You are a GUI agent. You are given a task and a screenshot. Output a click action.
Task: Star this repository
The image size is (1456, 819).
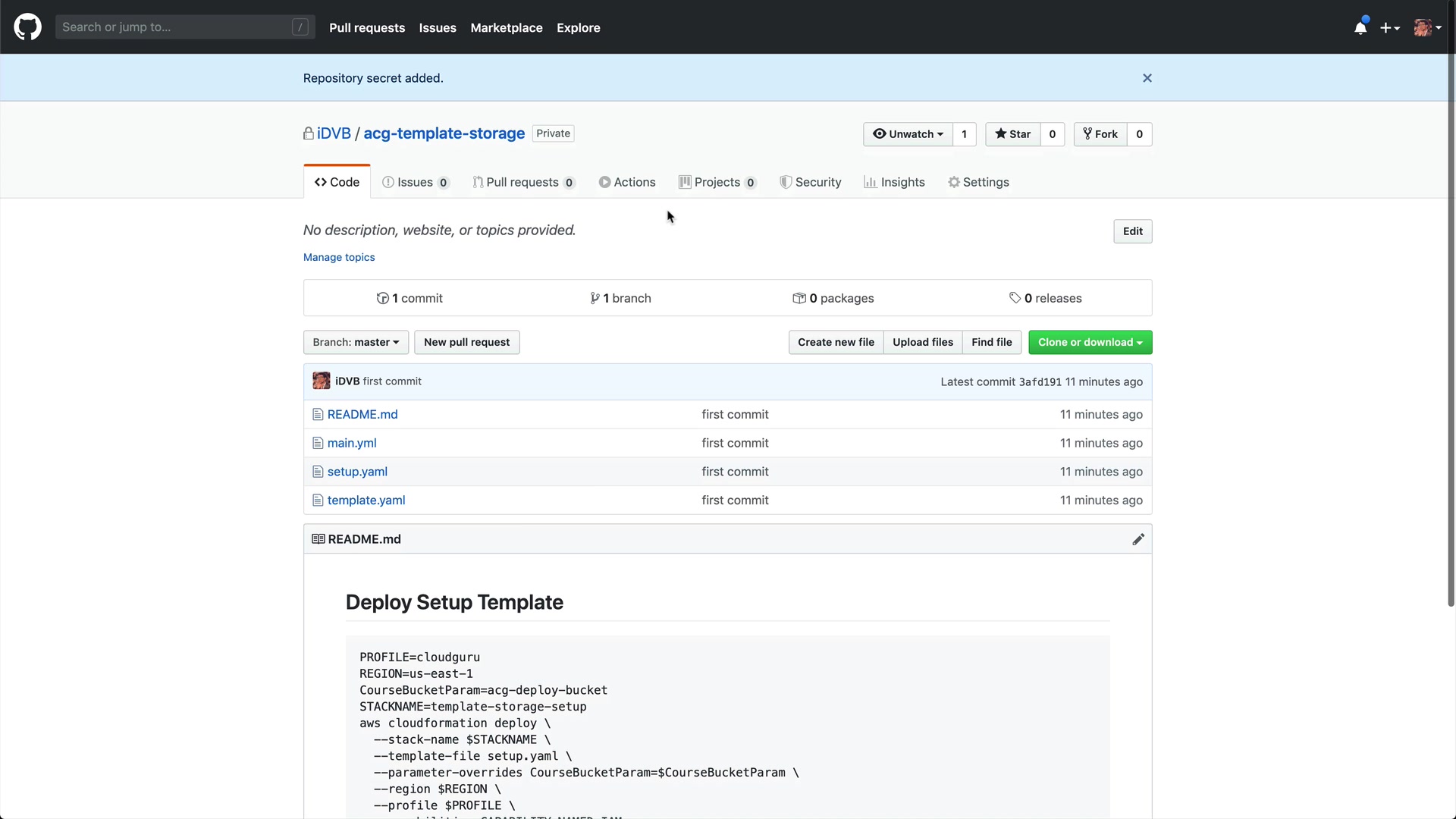(1012, 134)
